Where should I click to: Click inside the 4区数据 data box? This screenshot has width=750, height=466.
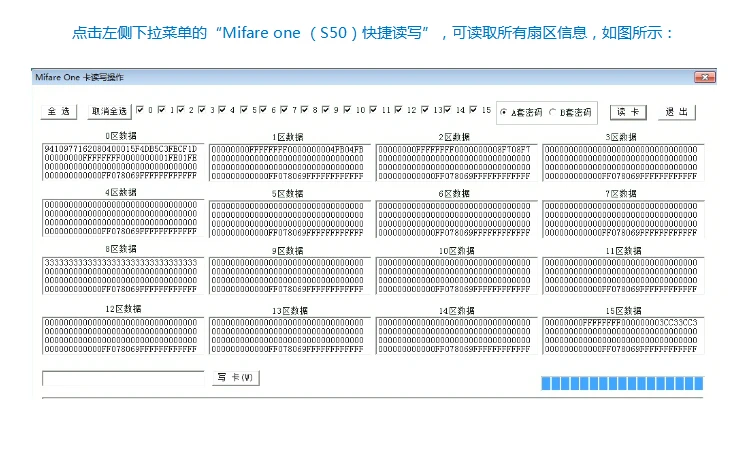point(123,218)
